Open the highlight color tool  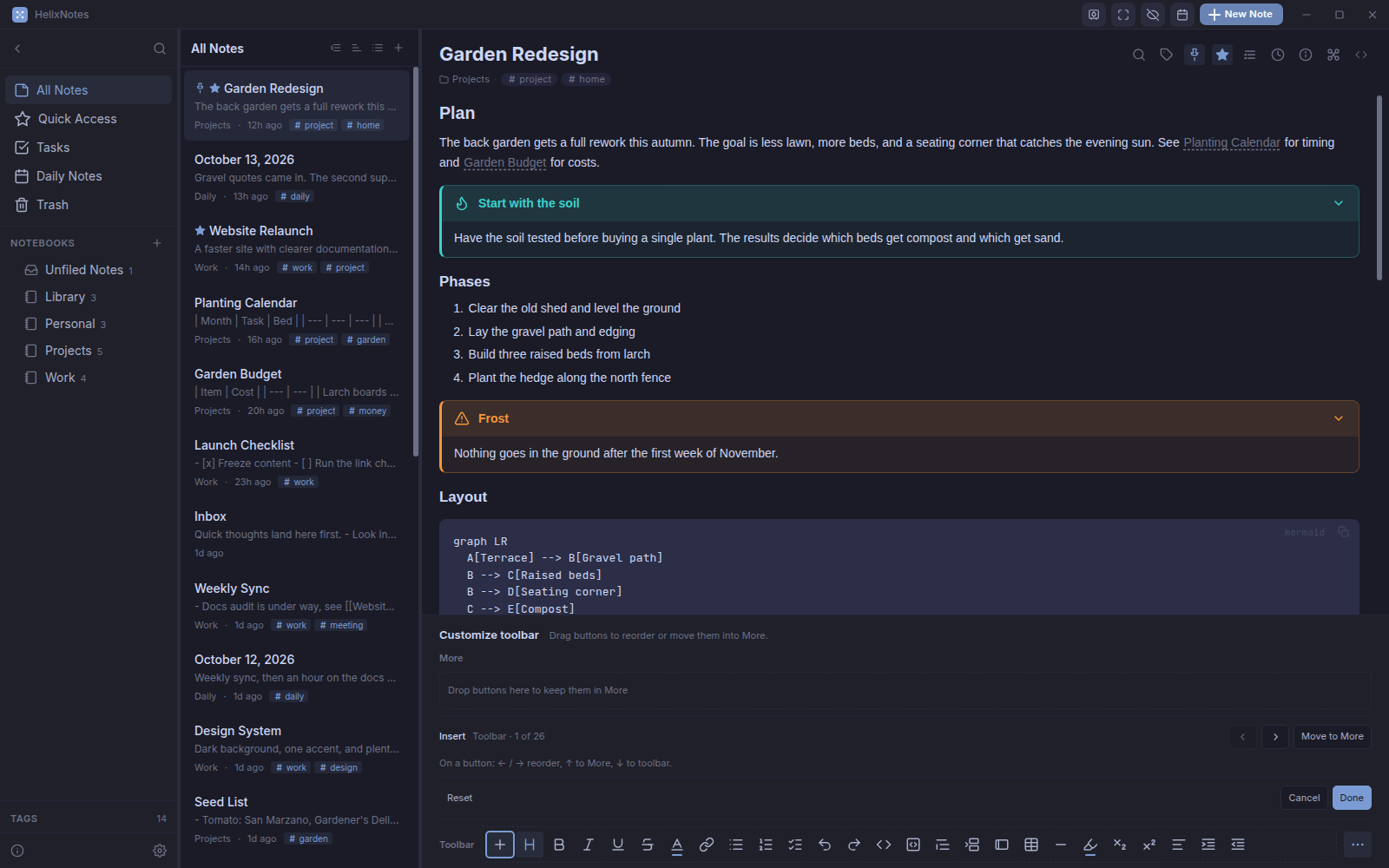[x=1090, y=845]
